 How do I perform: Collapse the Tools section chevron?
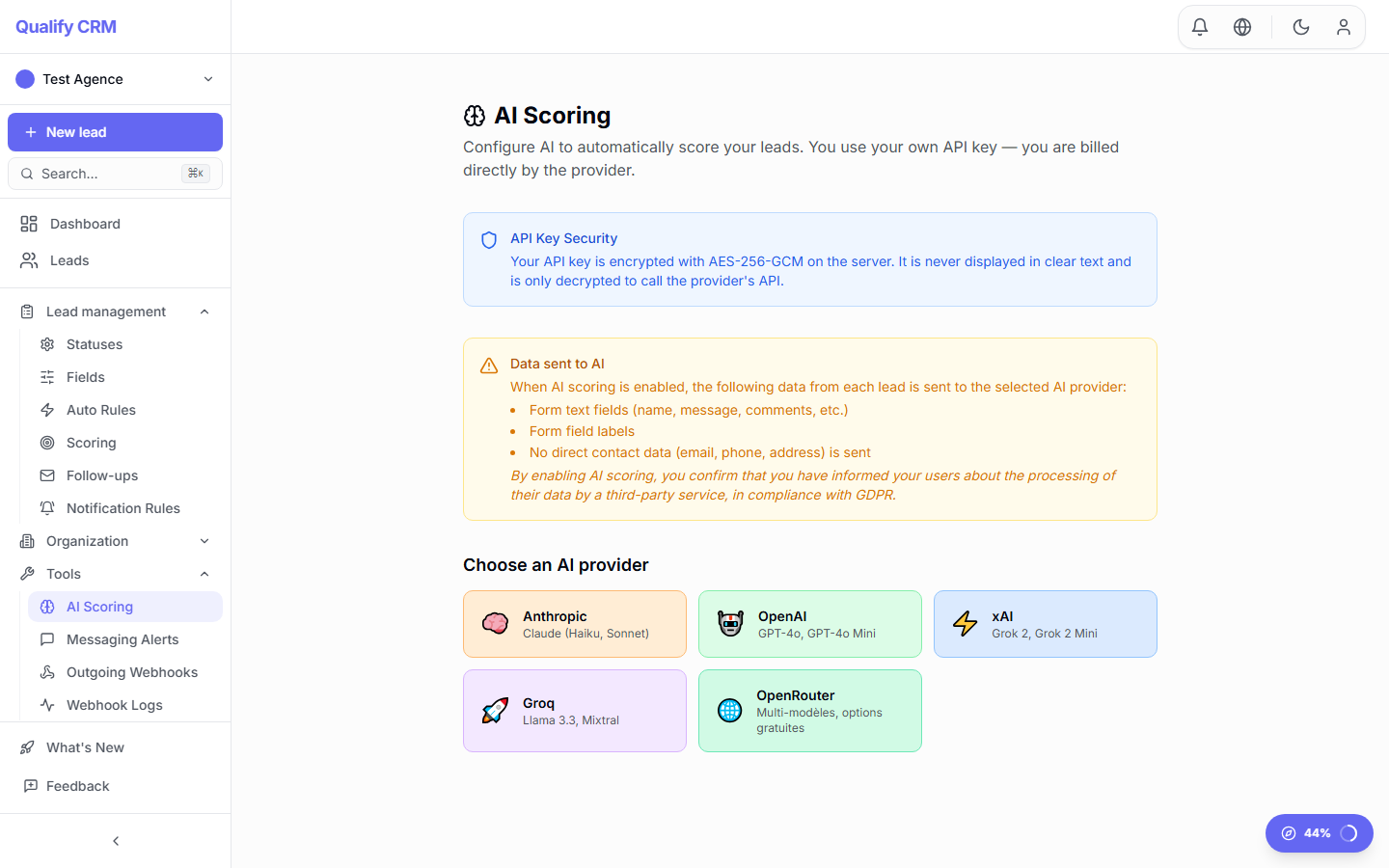(x=204, y=574)
